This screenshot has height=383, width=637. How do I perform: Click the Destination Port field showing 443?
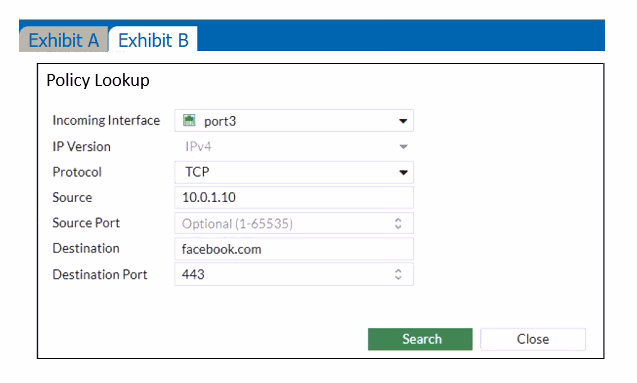click(x=294, y=274)
